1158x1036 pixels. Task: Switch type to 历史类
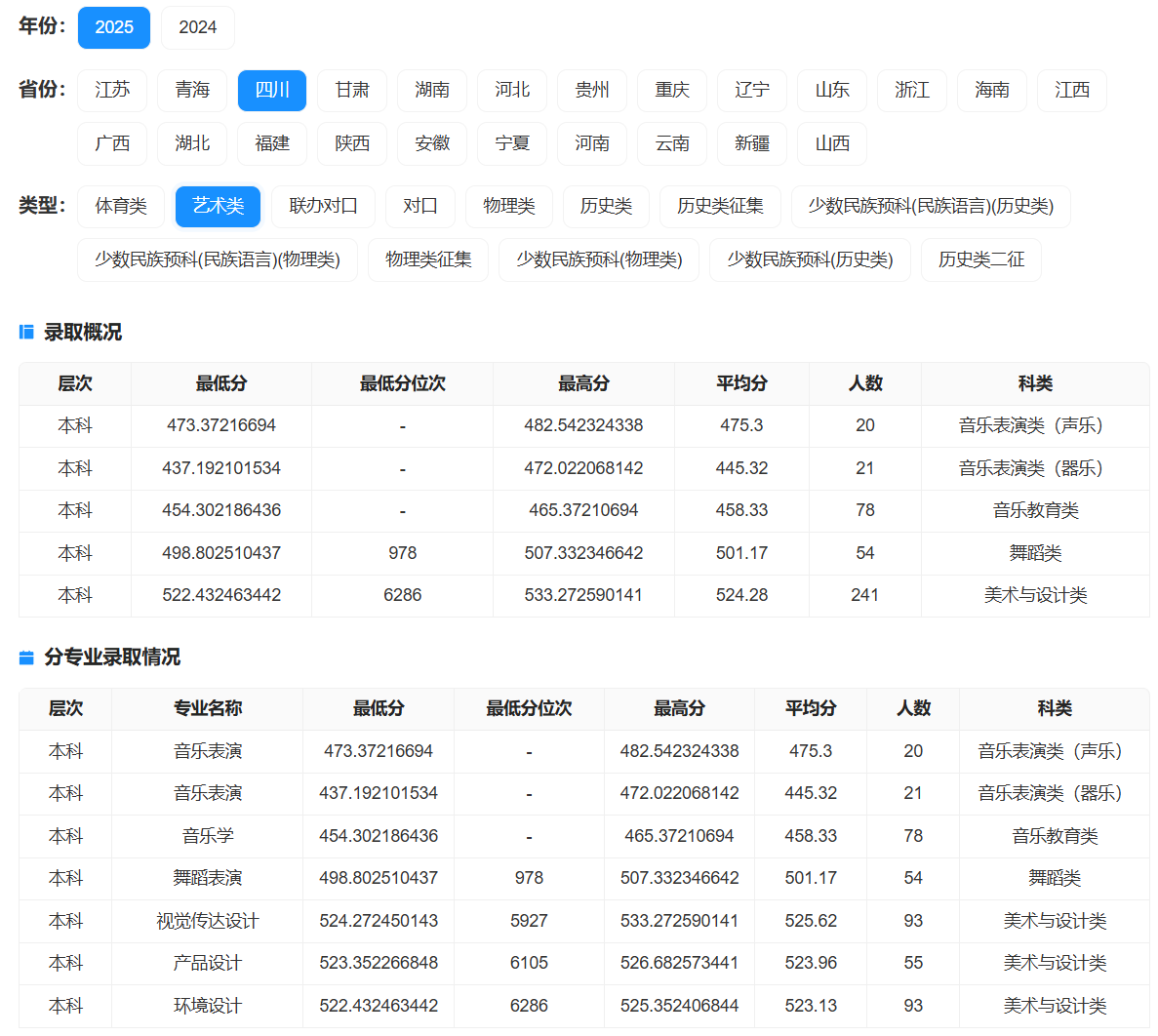pos(607,206)
